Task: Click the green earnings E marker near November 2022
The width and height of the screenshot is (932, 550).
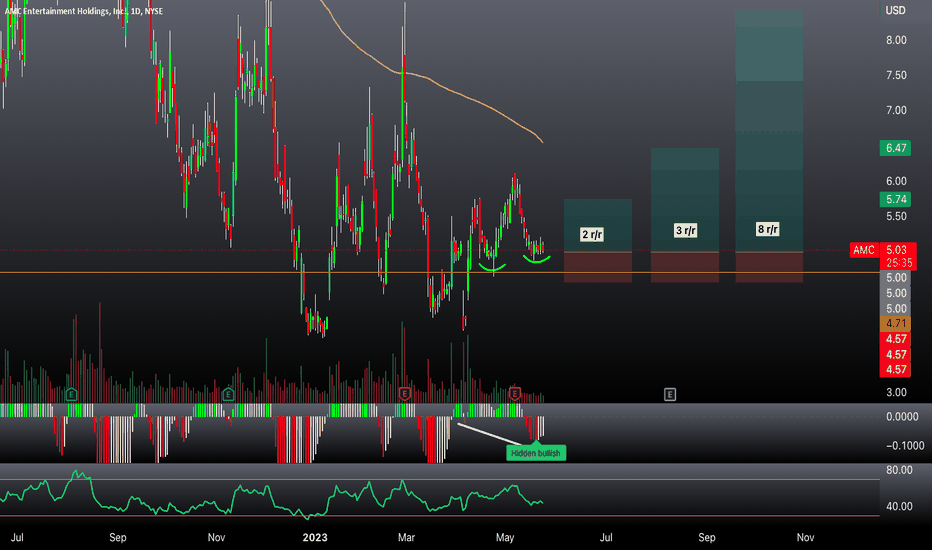Action: point(228,394)
